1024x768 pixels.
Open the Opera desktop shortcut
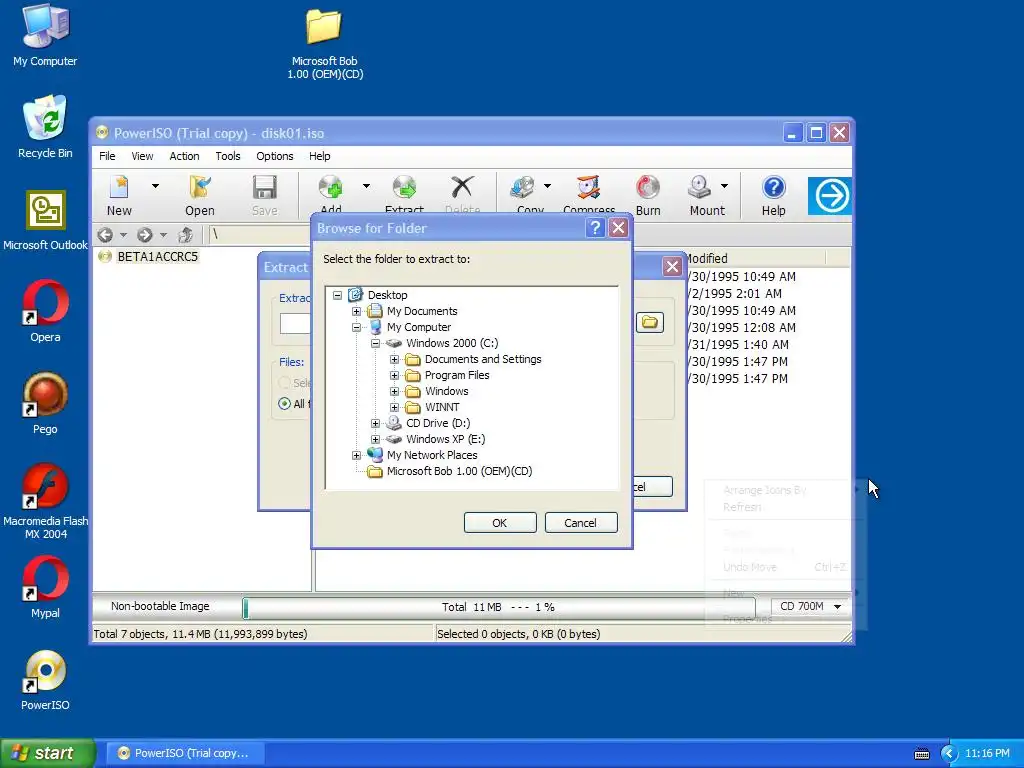tap(45, 311)
